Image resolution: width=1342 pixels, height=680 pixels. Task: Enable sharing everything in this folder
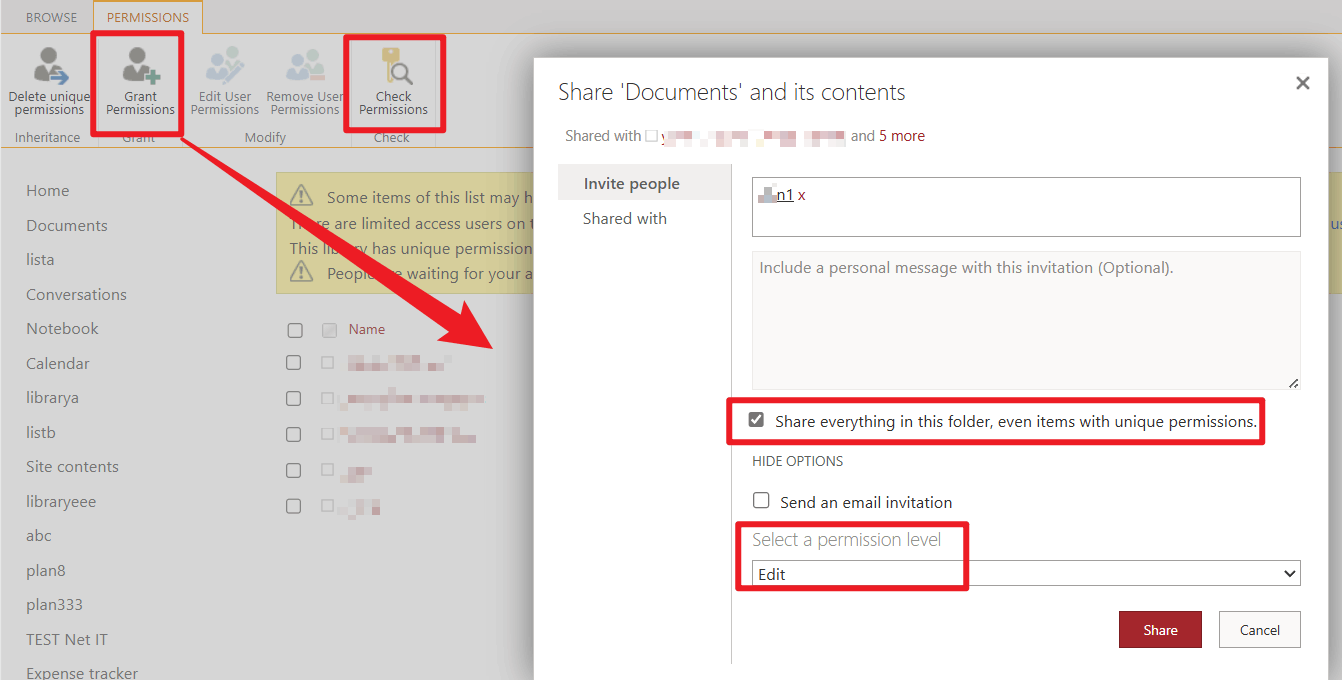[757, 420]
